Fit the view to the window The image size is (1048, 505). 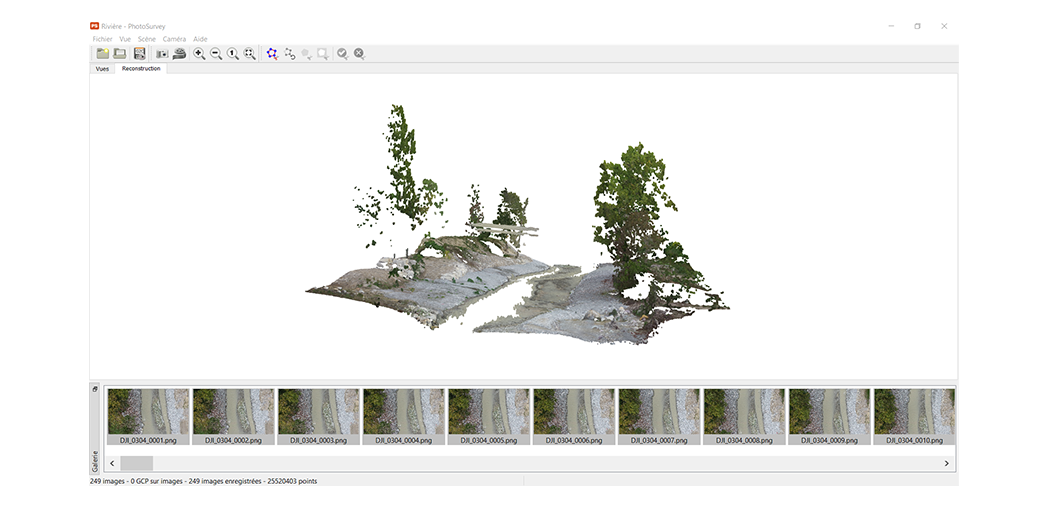(x=250, y=54)
